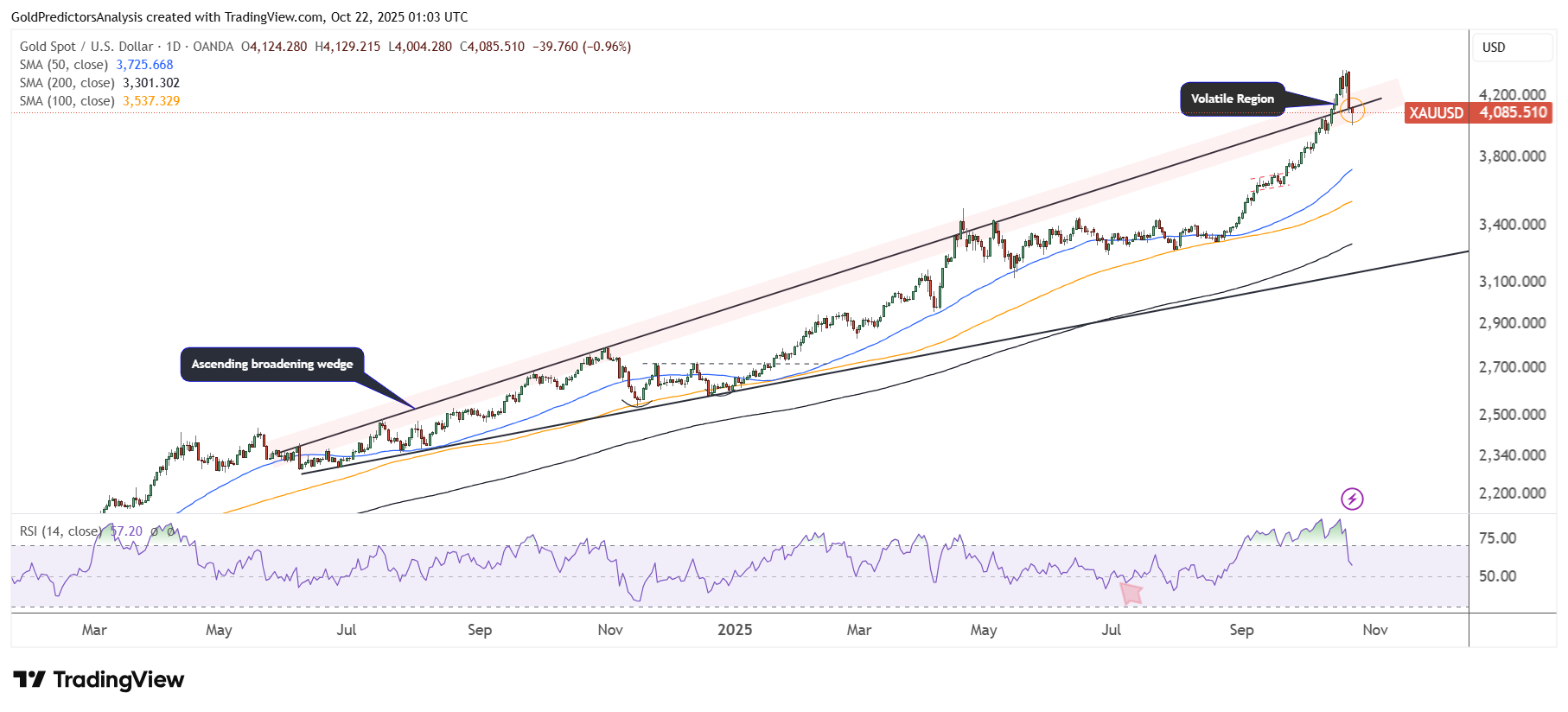The width and height of the screenshot is (1568, 712).
Task: Click the 75.00 level on RSI scale
Action: [1497, 538]
